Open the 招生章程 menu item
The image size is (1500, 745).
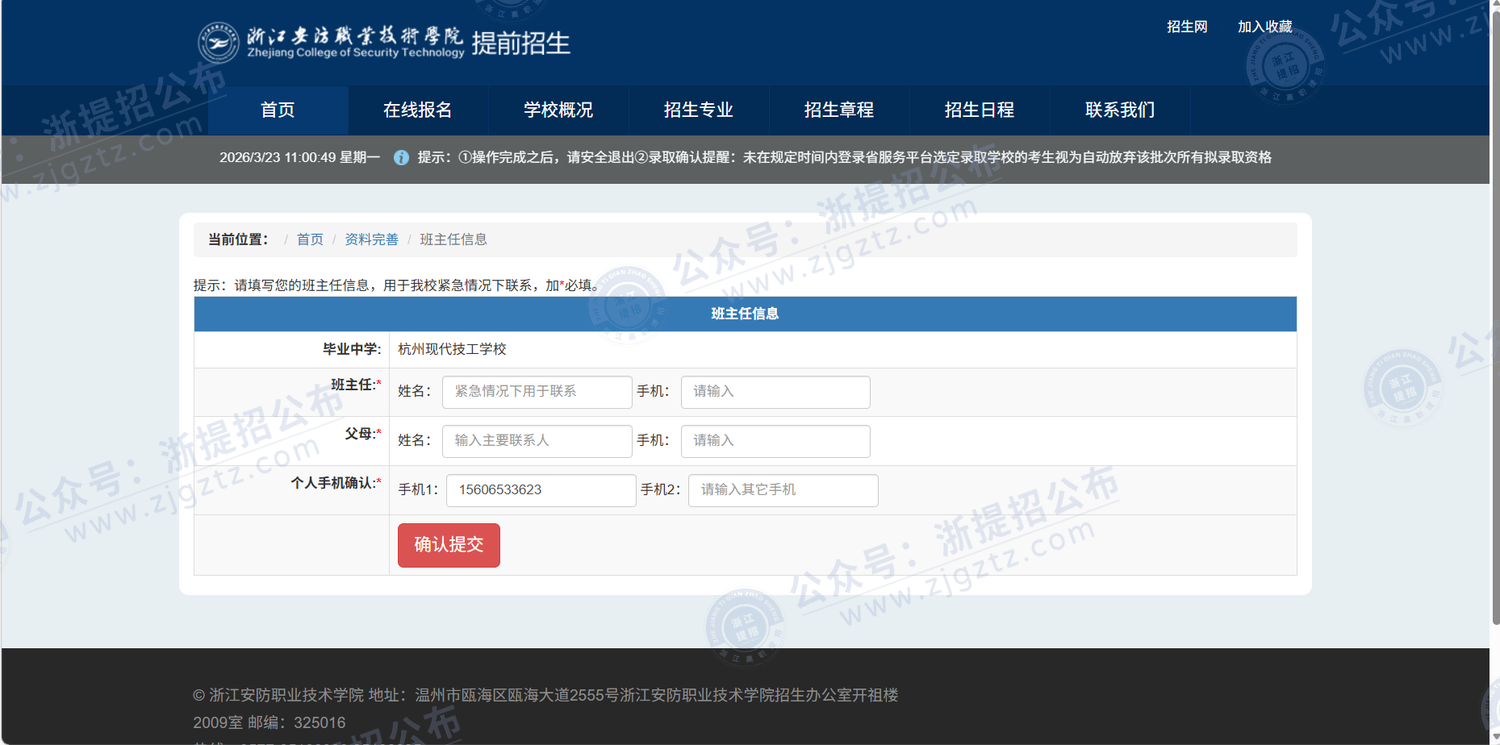click(839, 110)
